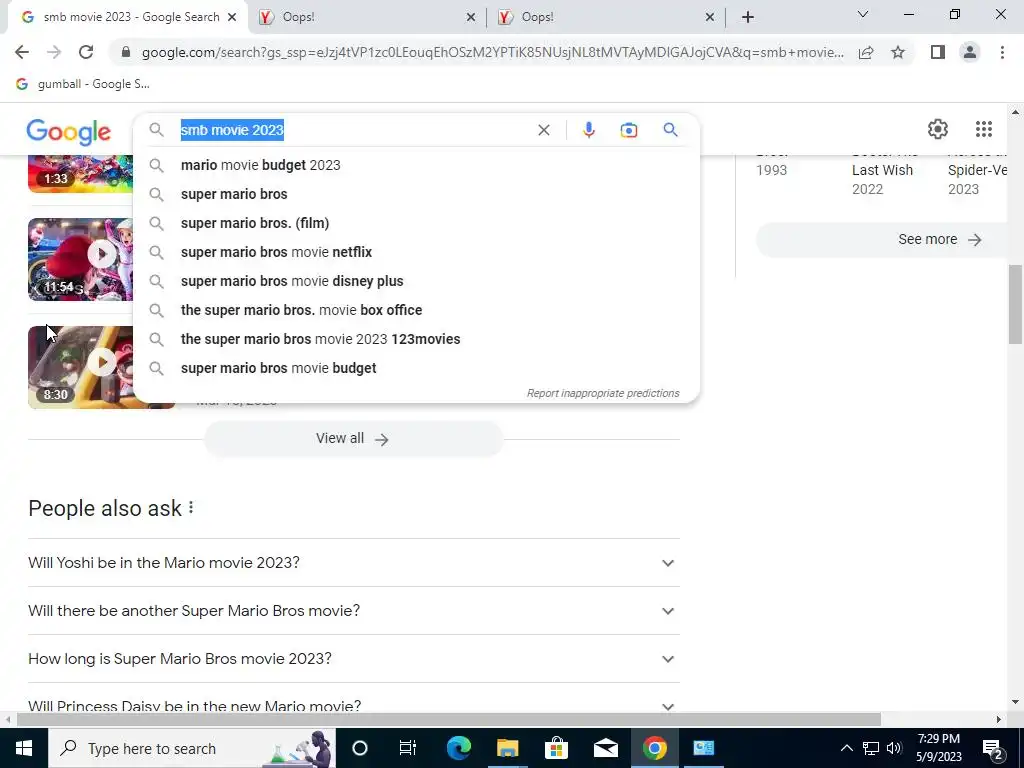Click the Windows taskbar search box

[x=192, y=748]
